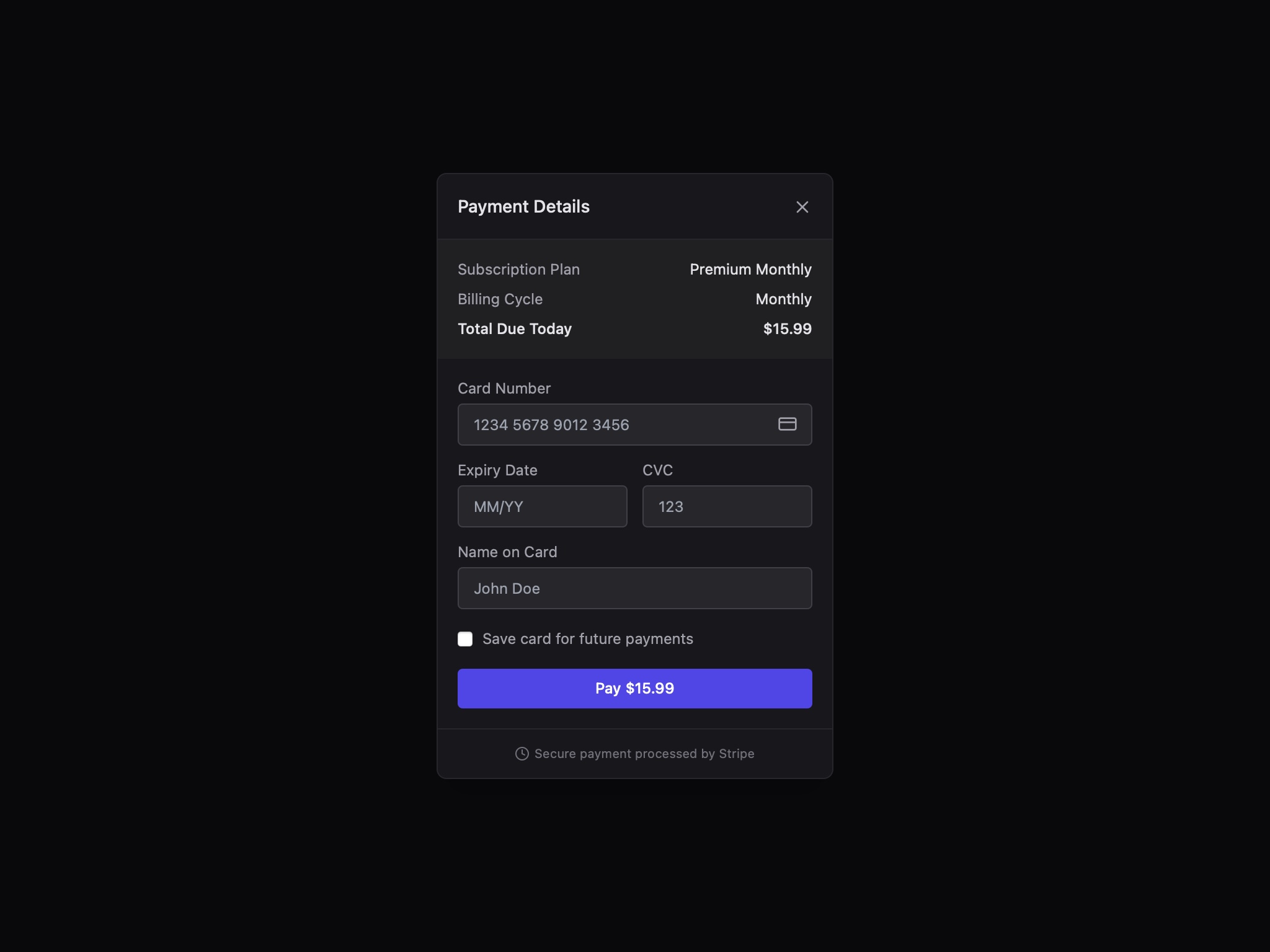Click the Card Number label

[504, 389]
